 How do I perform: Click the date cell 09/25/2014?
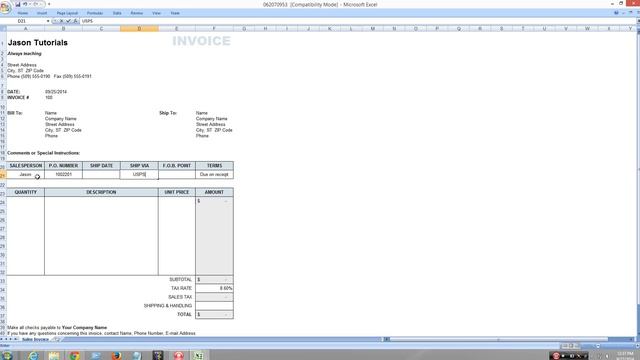(x=56, y=92)
